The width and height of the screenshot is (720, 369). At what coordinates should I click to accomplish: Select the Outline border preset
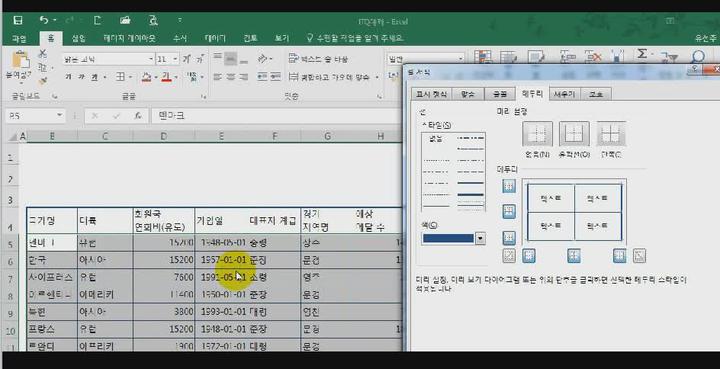pyautogui.click(x=574, y=134)
